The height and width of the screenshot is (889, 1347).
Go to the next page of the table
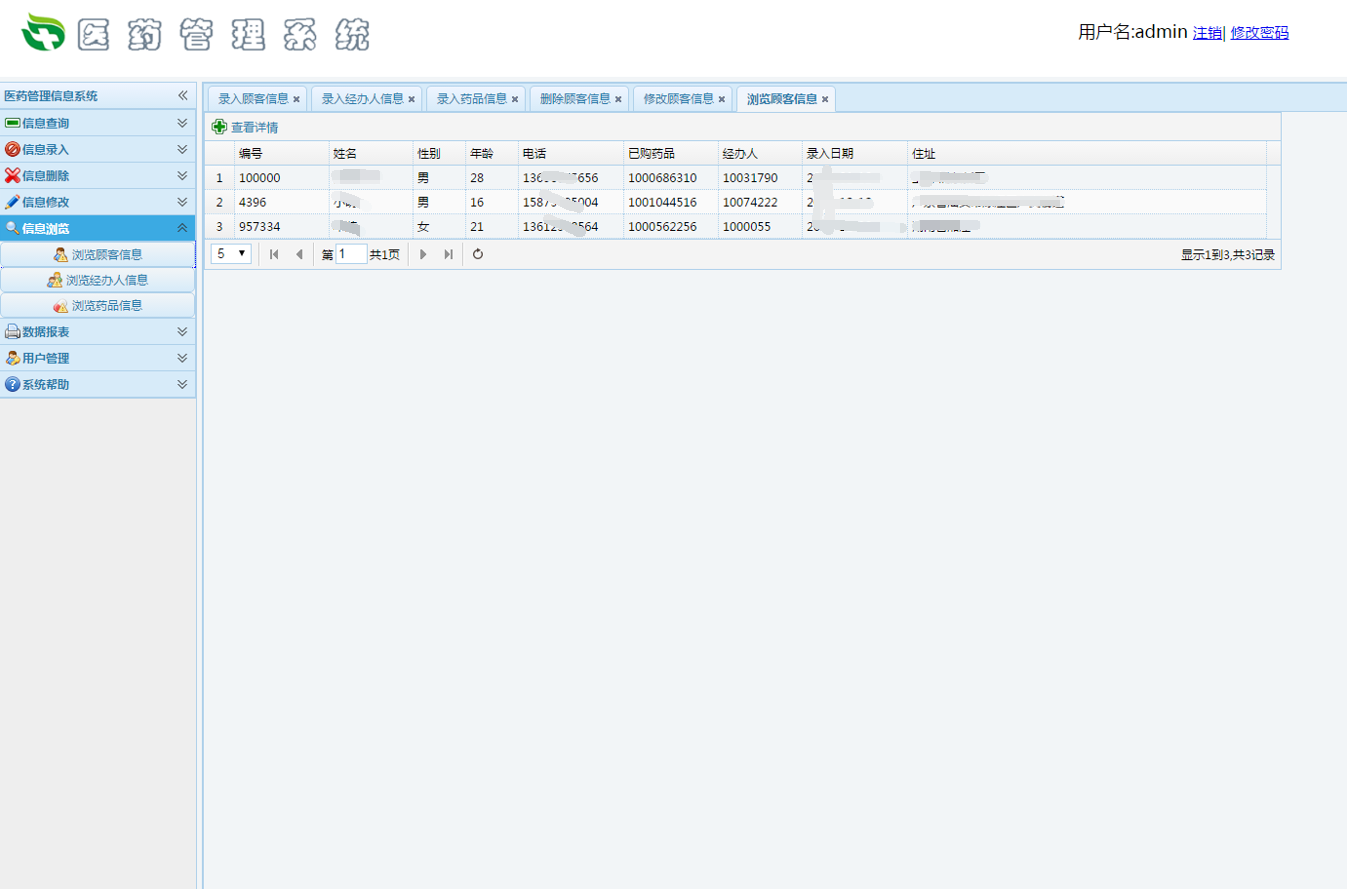(423, 254)
